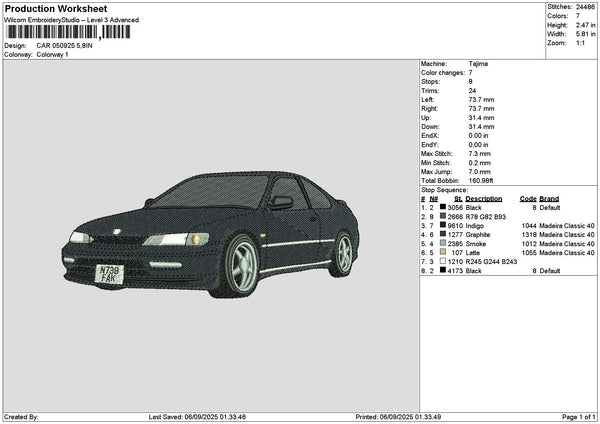The width and height of the screenshot is (600, 424).
Task: Click the black swatch for stop 8
Action: [443, 270]
